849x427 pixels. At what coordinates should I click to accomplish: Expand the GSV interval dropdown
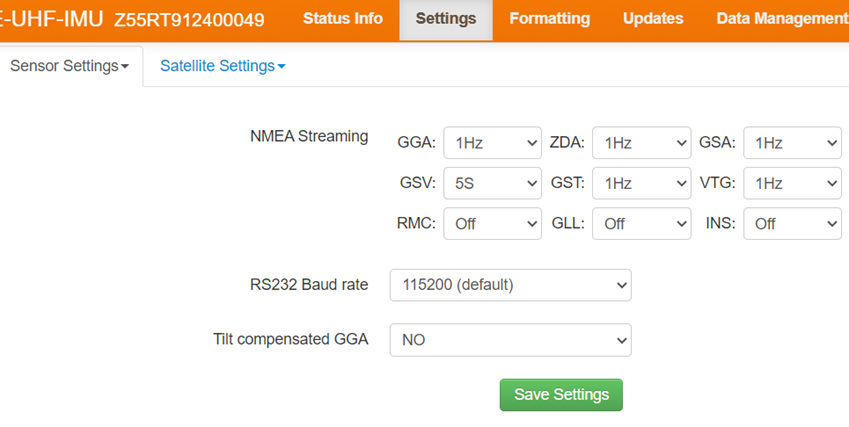click(x=492, y=184)
